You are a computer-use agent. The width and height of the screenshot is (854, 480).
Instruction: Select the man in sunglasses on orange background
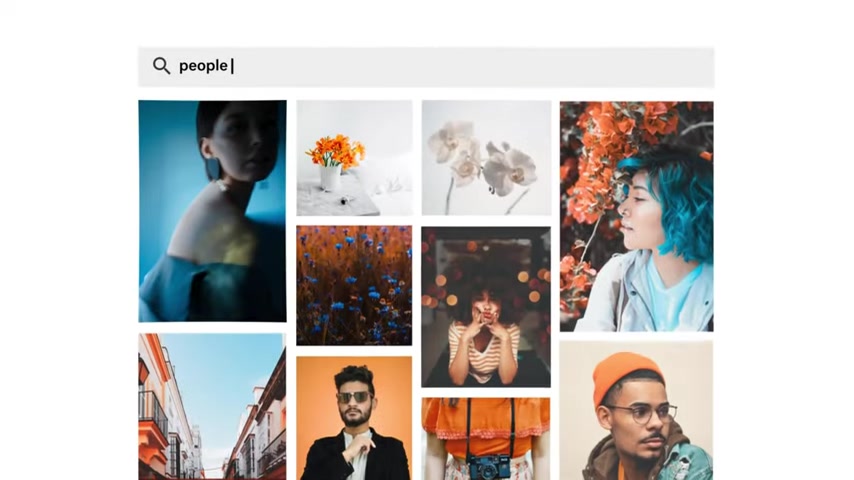[355, 418]
